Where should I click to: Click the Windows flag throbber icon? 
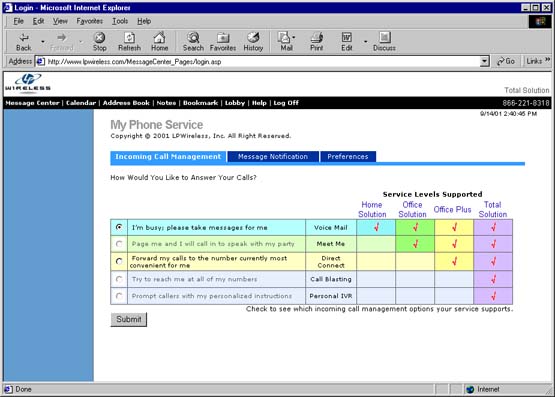(x=540, y=22)
